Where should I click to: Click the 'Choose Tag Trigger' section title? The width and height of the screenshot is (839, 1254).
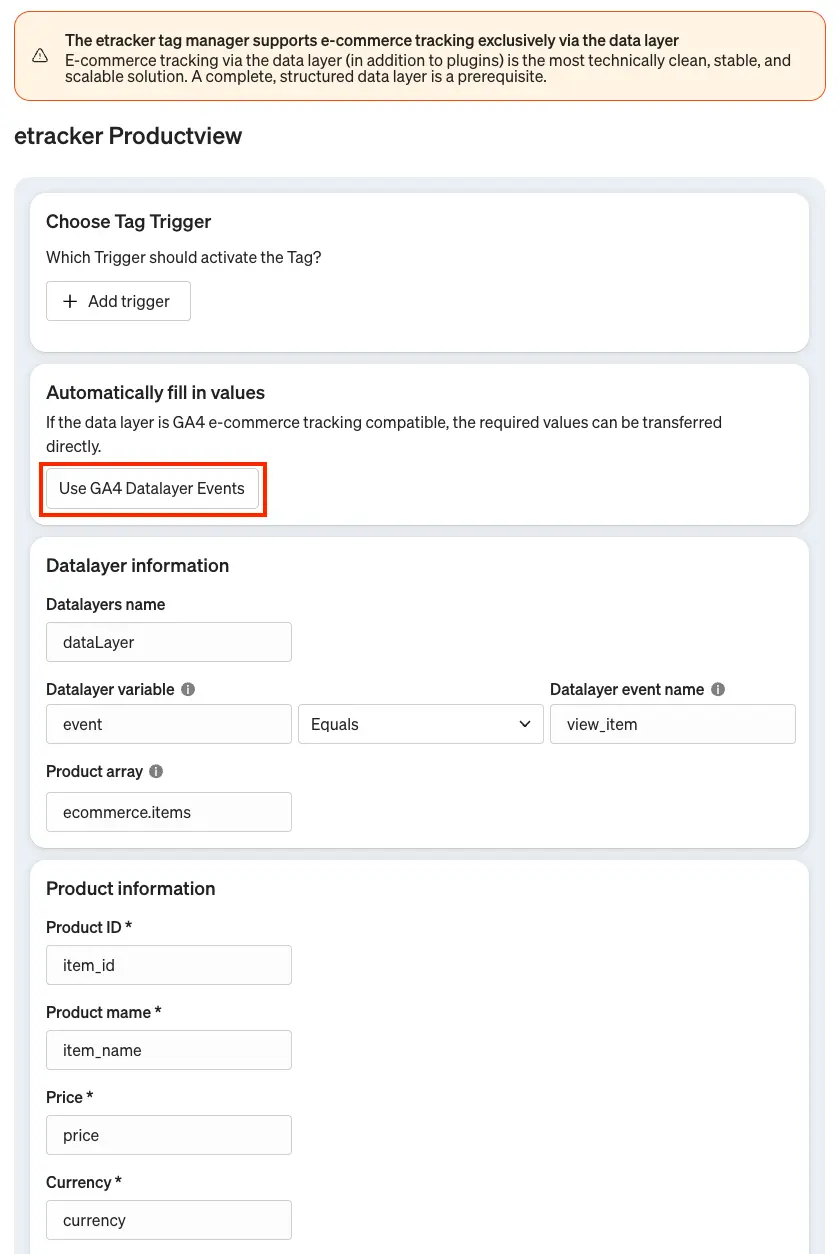(x=129, y=222)
